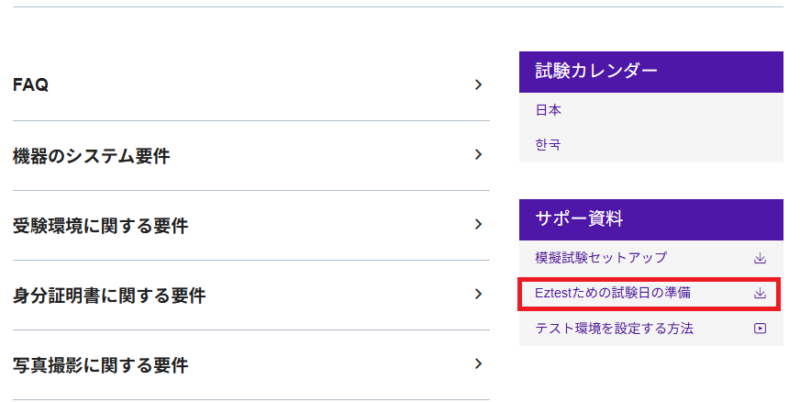Screen dimensions: 800x402
Task: Click the 機器のシステム要件 heading
Action: (x=91, y=156)
